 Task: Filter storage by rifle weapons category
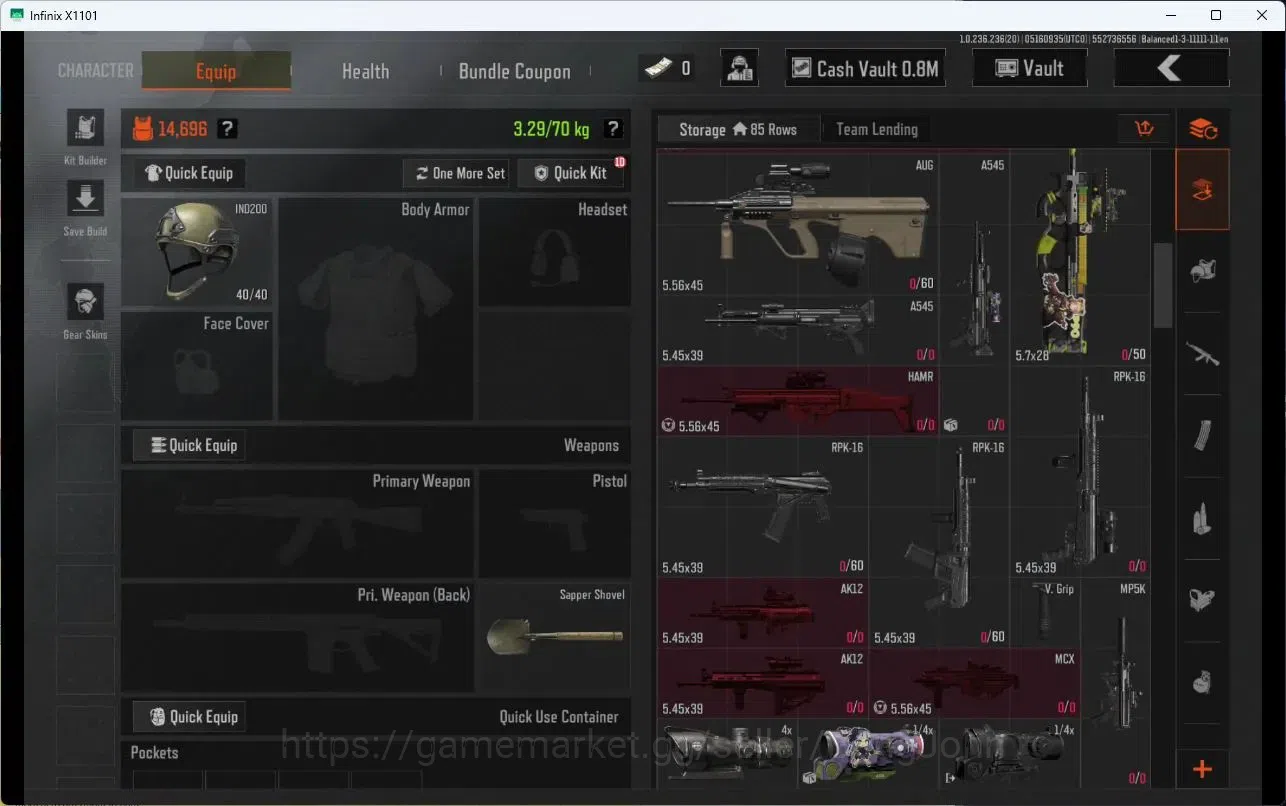point(1203,353)
